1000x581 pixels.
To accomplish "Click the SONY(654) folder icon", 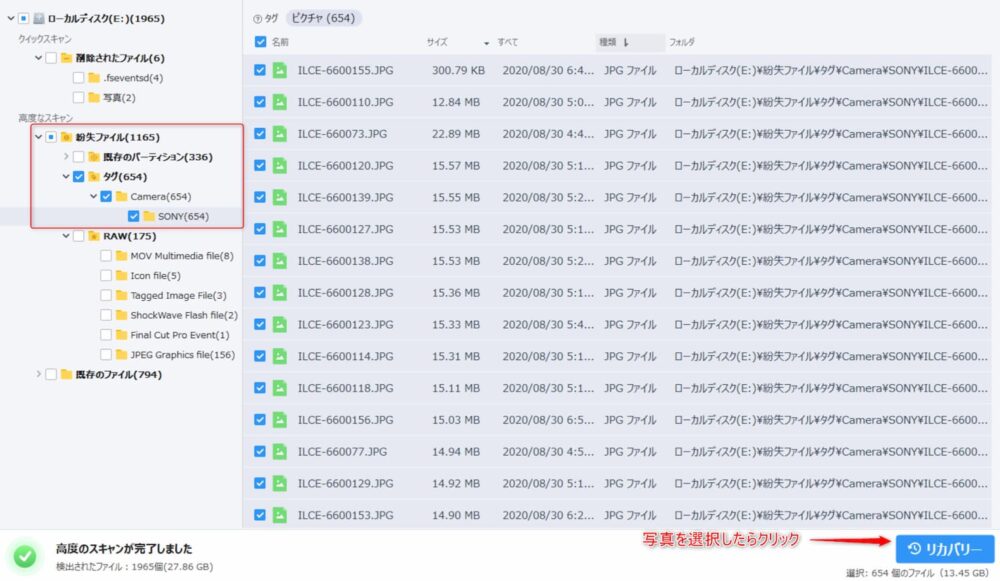I will click(x=149, y=216).
